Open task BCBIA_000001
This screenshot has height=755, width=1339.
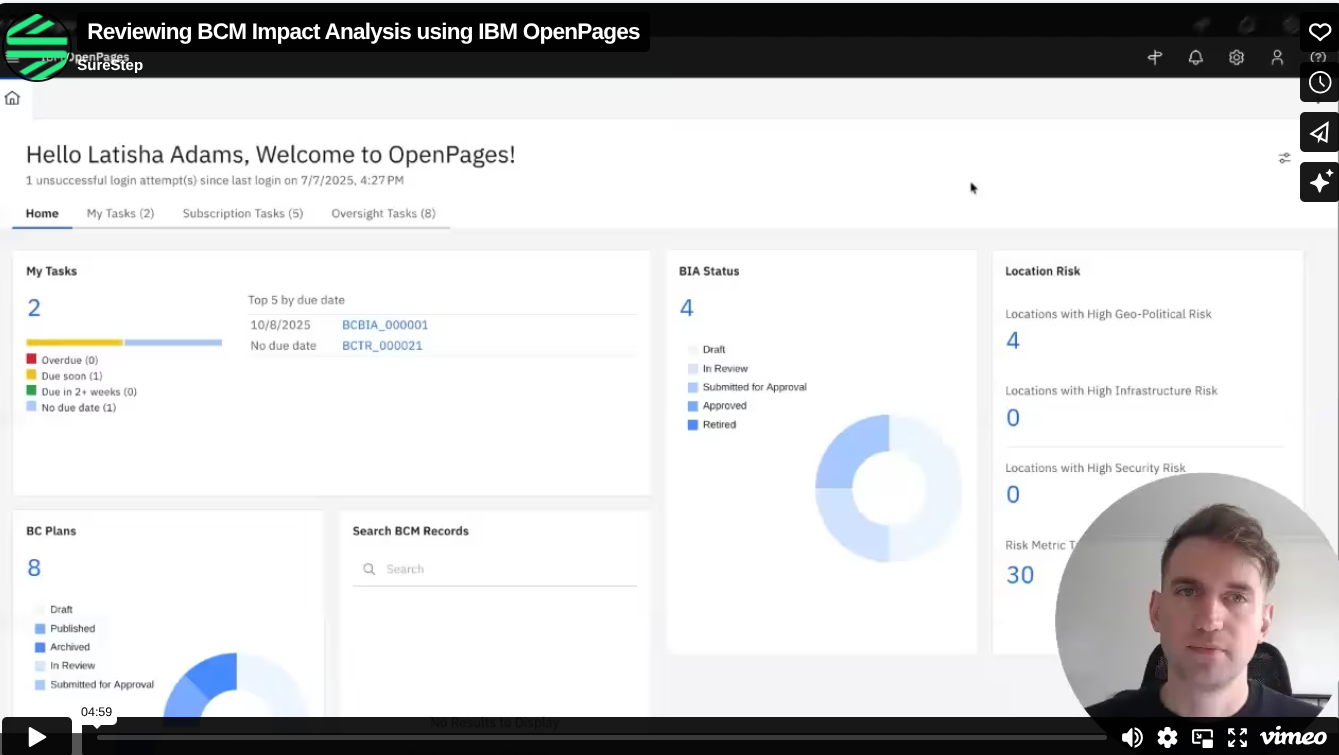pyautogui.click(x=385, y=325)
